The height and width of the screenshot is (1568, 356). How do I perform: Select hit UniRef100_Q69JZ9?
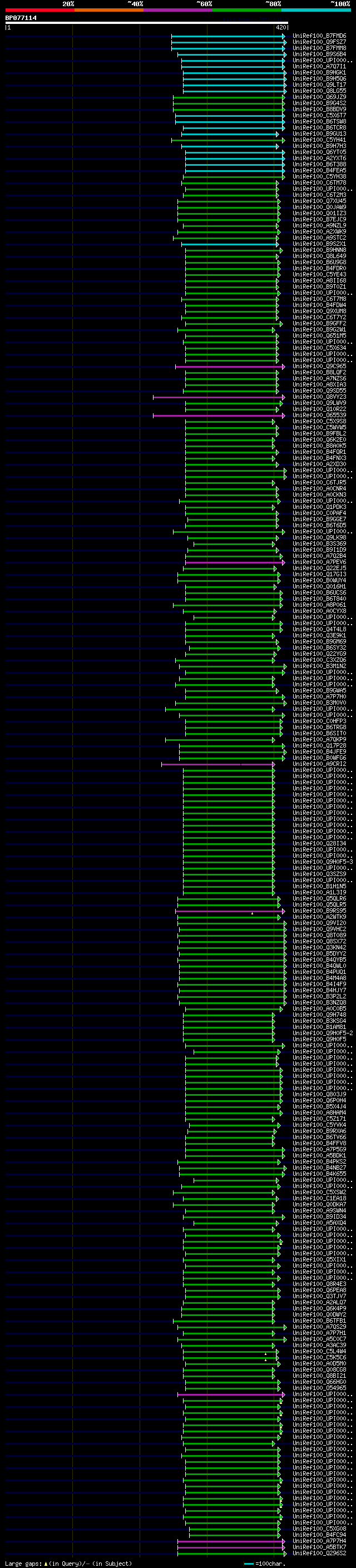319,97
